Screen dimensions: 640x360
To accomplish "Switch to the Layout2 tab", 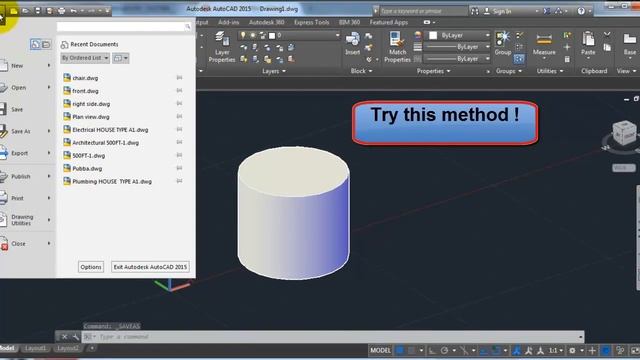I will [x=67, y=348].
